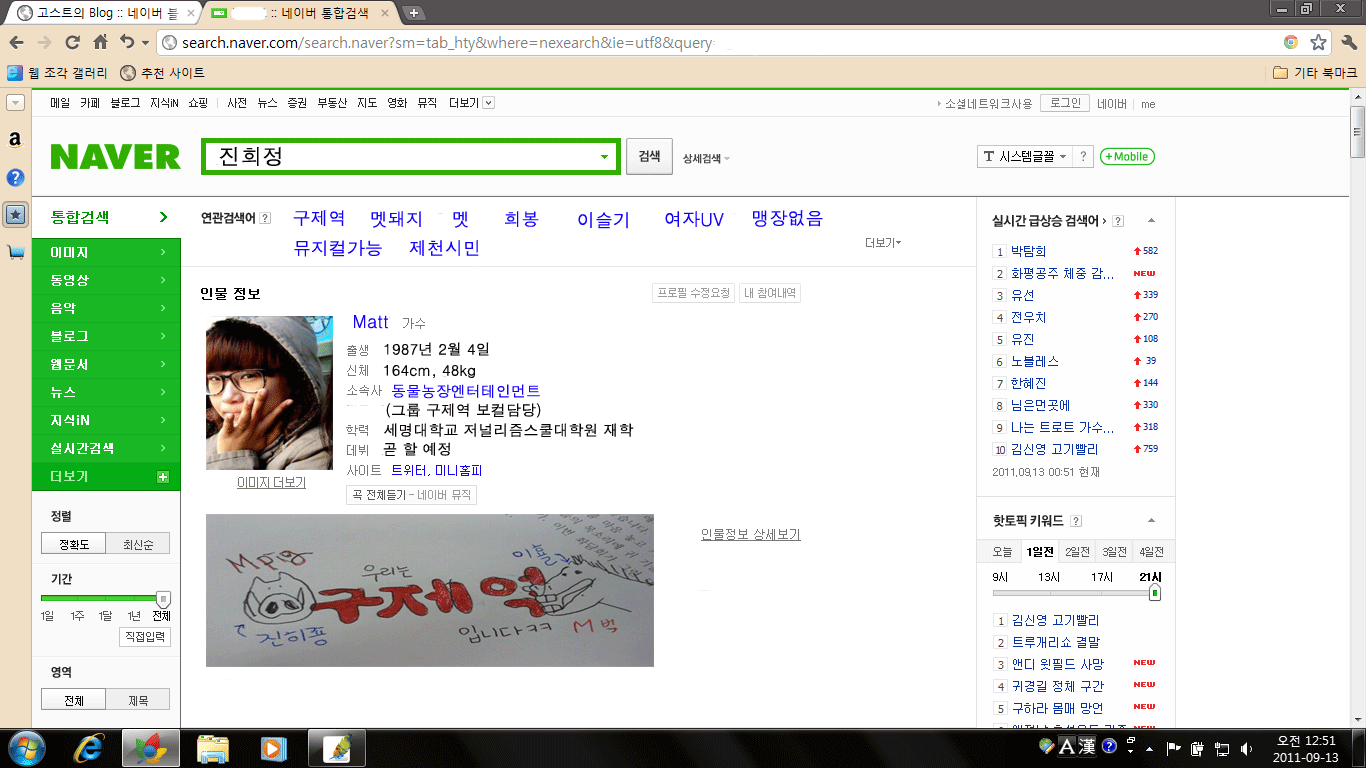The width and height of the screenshot is (1366, 768).
Task: Open the back/forward history dropdown arrow
Action: point(145,43)
